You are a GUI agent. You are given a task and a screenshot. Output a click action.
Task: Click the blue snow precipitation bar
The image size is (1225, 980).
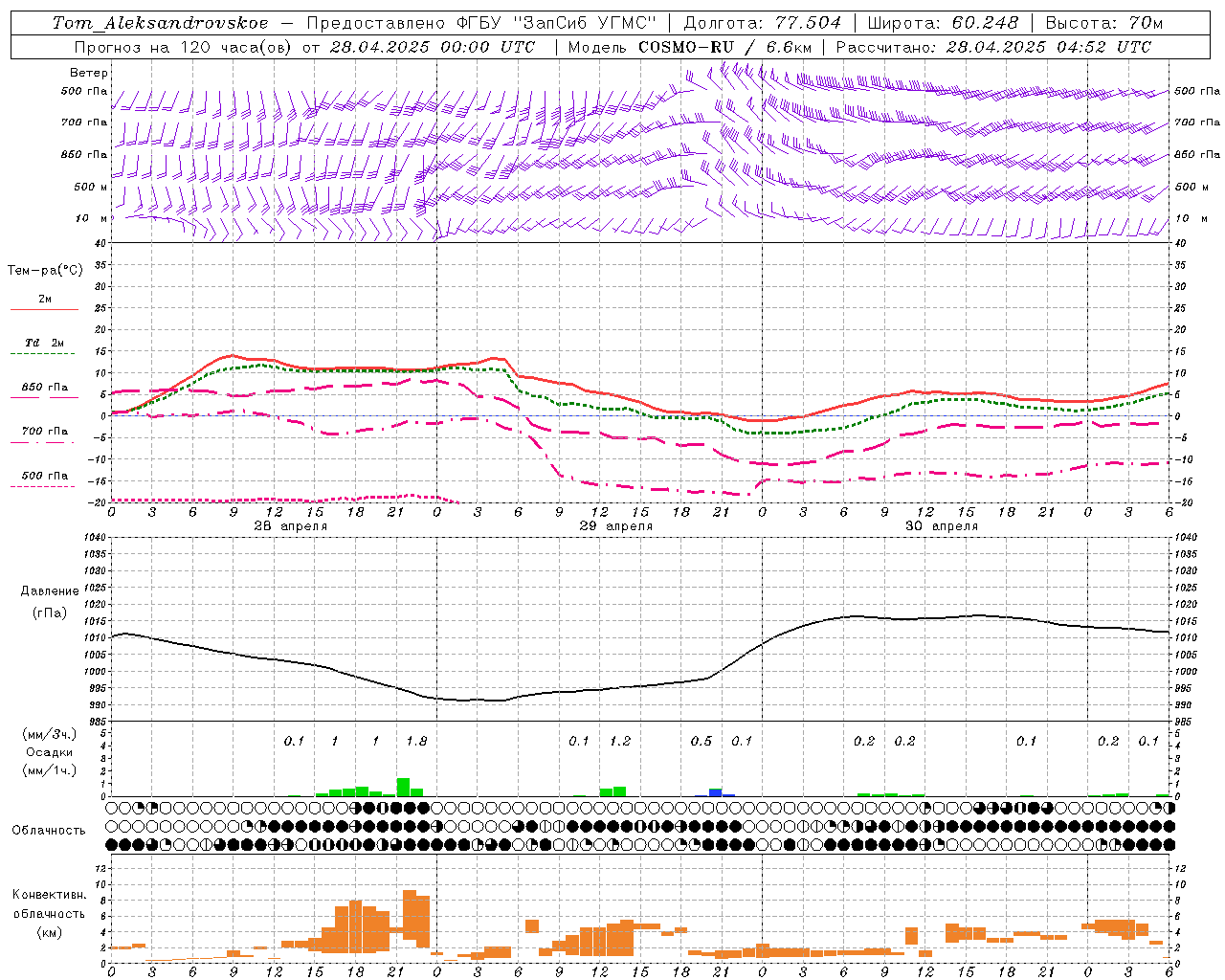point(715,792)
